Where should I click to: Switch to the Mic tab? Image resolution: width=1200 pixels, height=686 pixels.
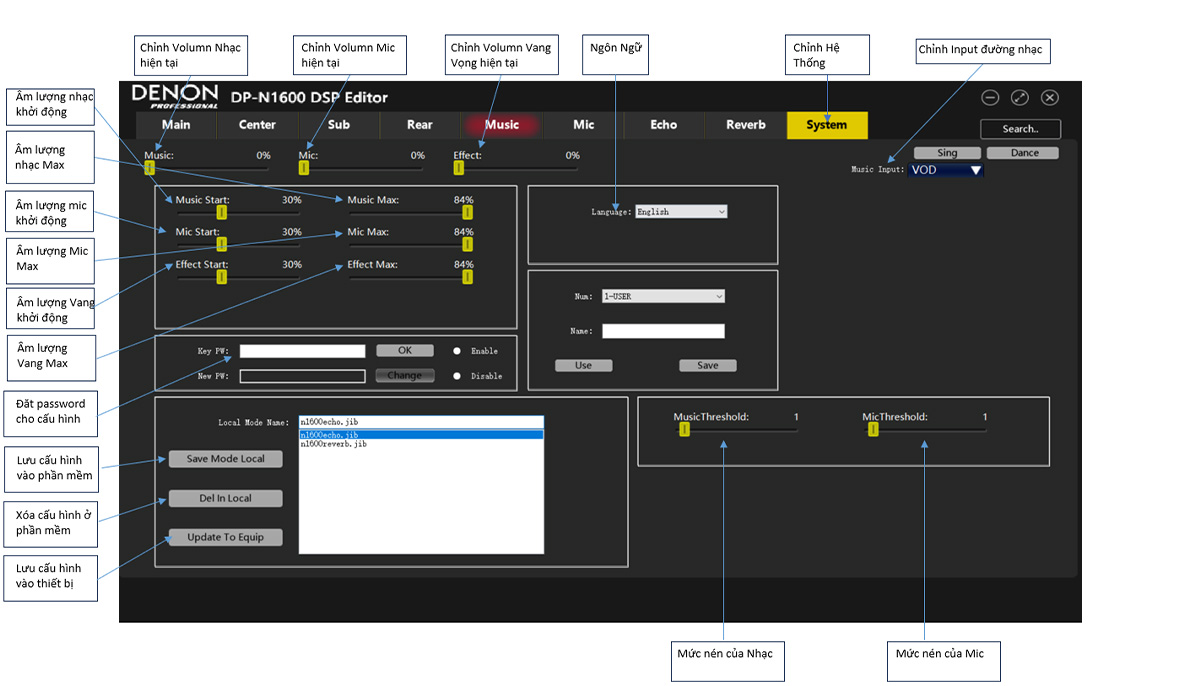pos(583,125)
